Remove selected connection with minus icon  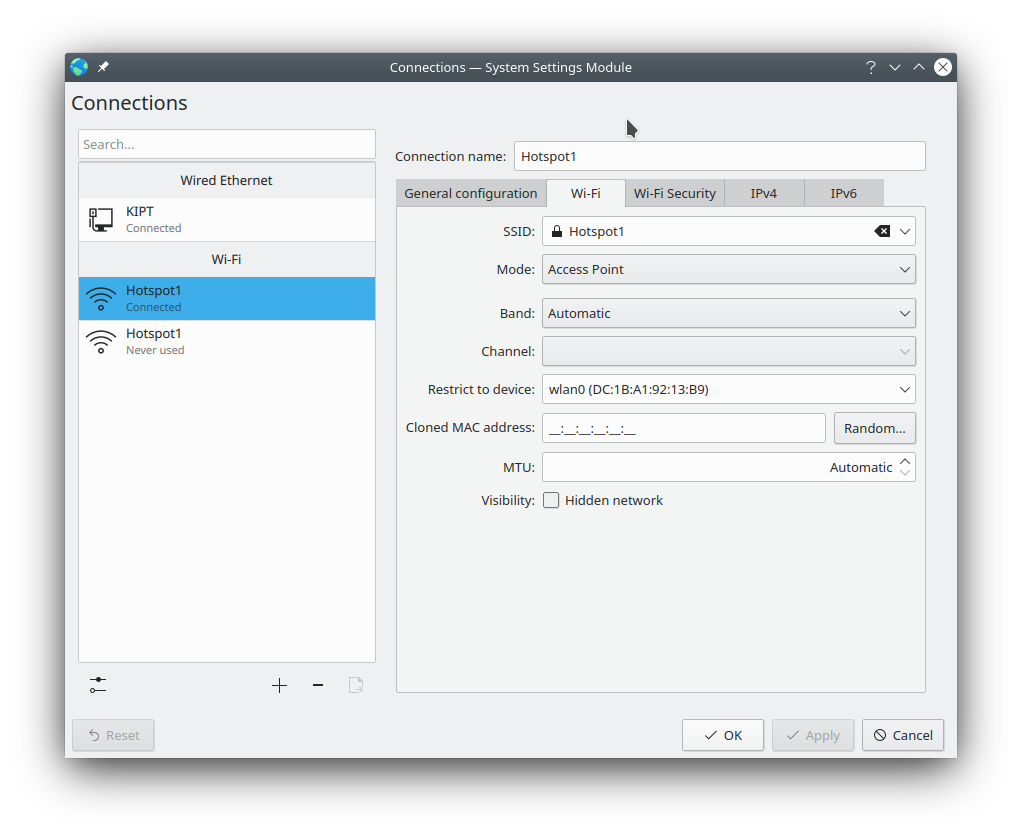pos(318,685)
